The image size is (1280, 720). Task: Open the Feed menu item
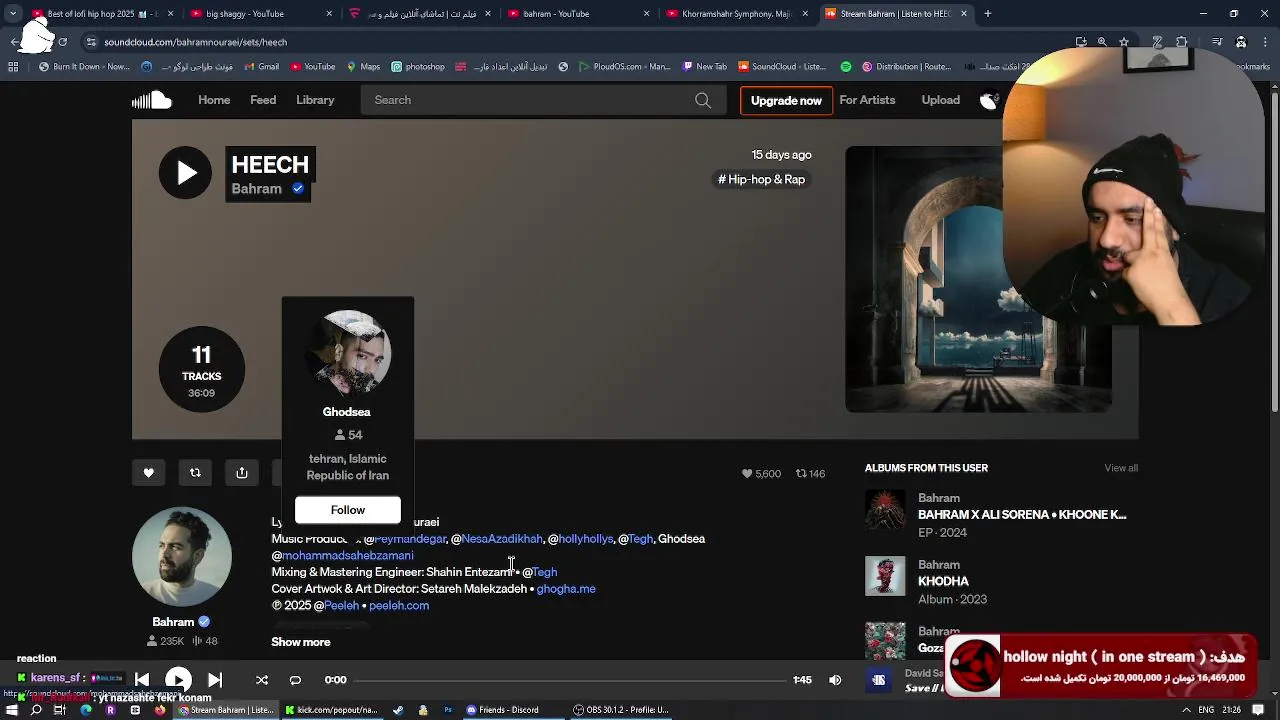(263, 100)
